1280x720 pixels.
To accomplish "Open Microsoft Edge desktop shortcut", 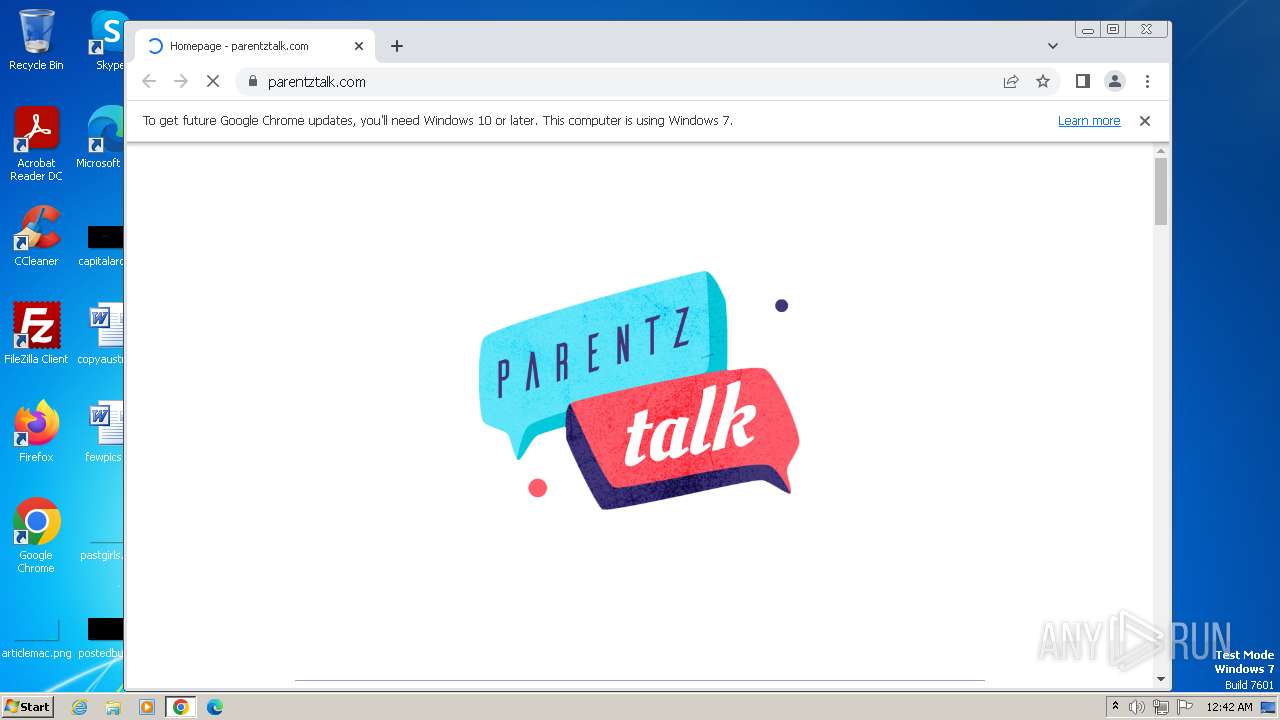I will point(100,137).
